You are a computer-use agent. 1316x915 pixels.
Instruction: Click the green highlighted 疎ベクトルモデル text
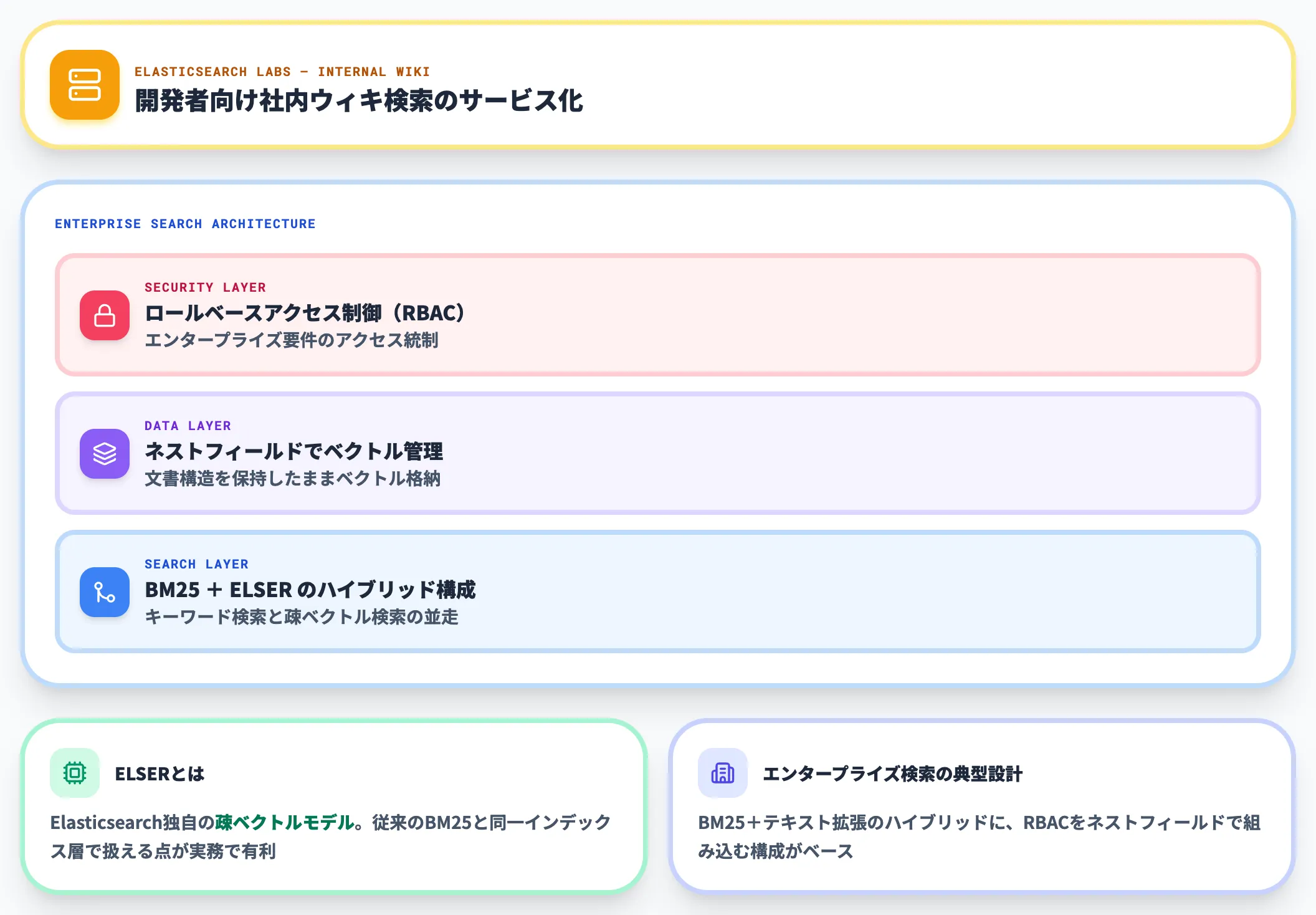pyautogui.click(x=285, y=823)
